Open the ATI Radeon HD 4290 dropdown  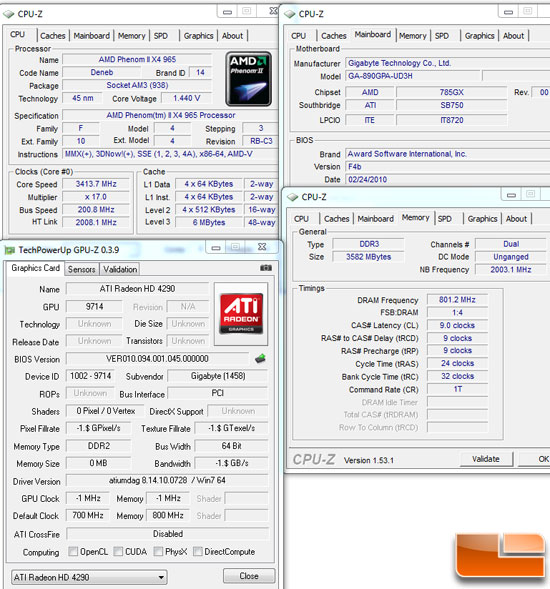tap(89, 577)
